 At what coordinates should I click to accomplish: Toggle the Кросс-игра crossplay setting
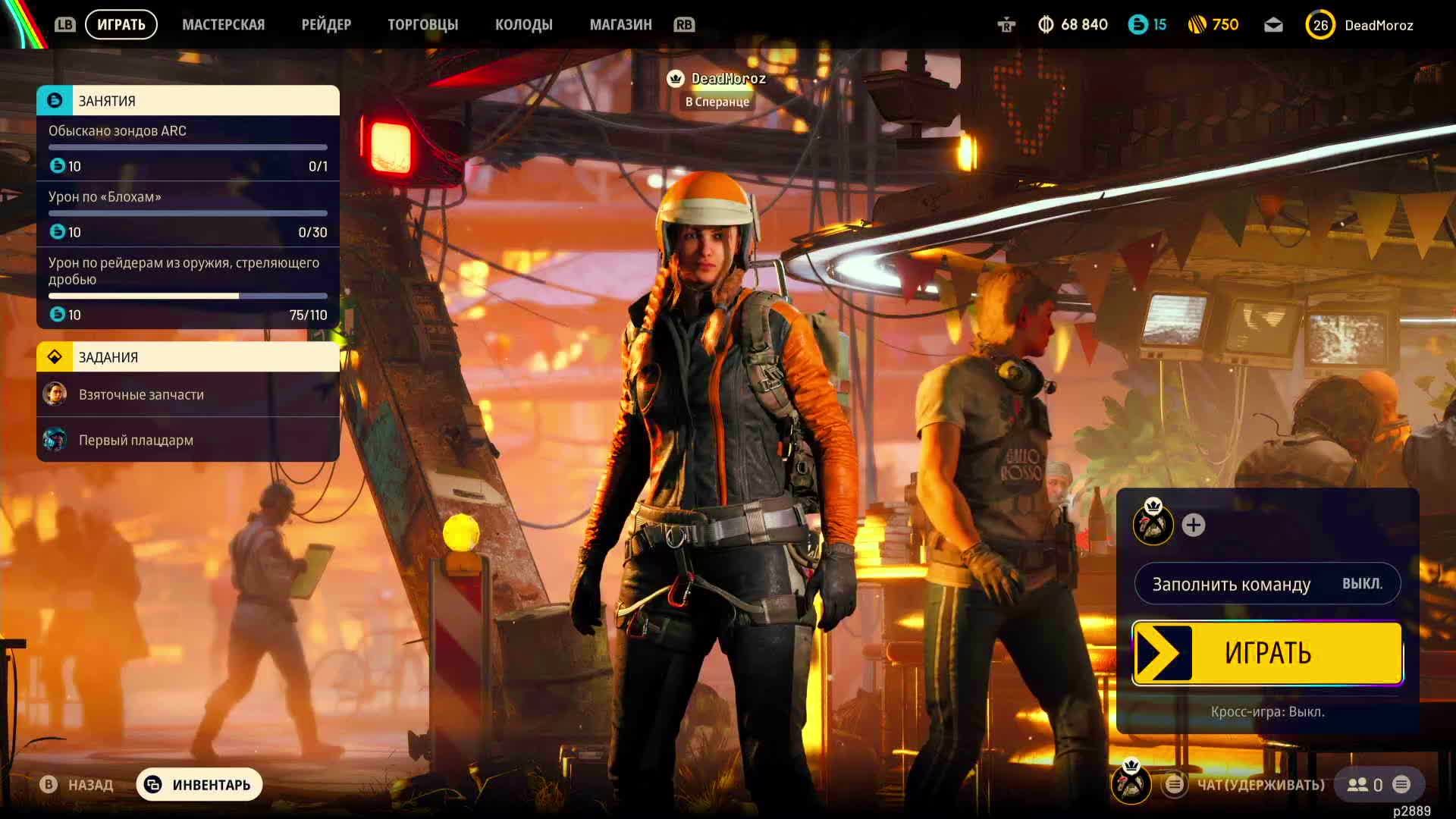pyautogui.click(x=1267, y=712)
